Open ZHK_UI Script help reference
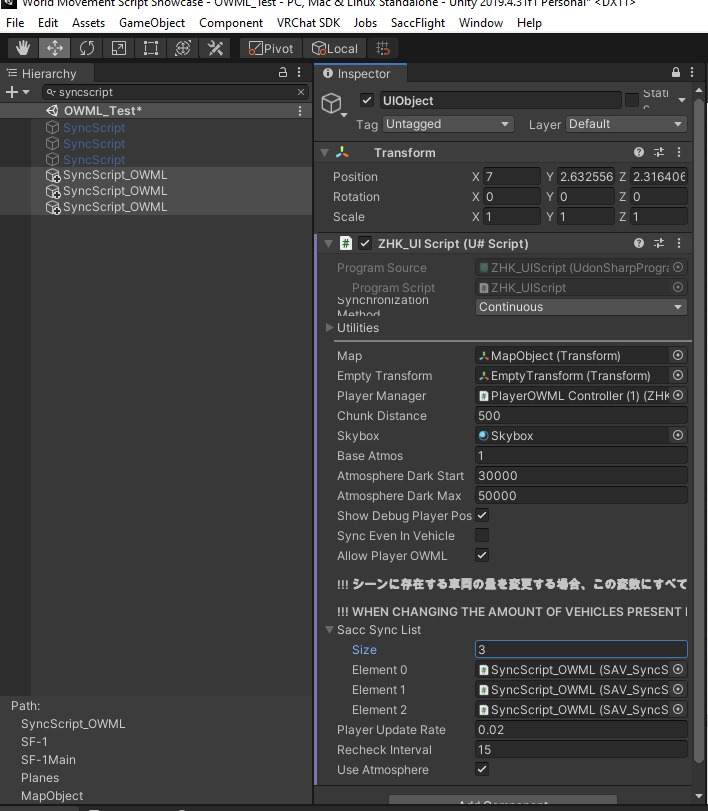 [639, 243]
